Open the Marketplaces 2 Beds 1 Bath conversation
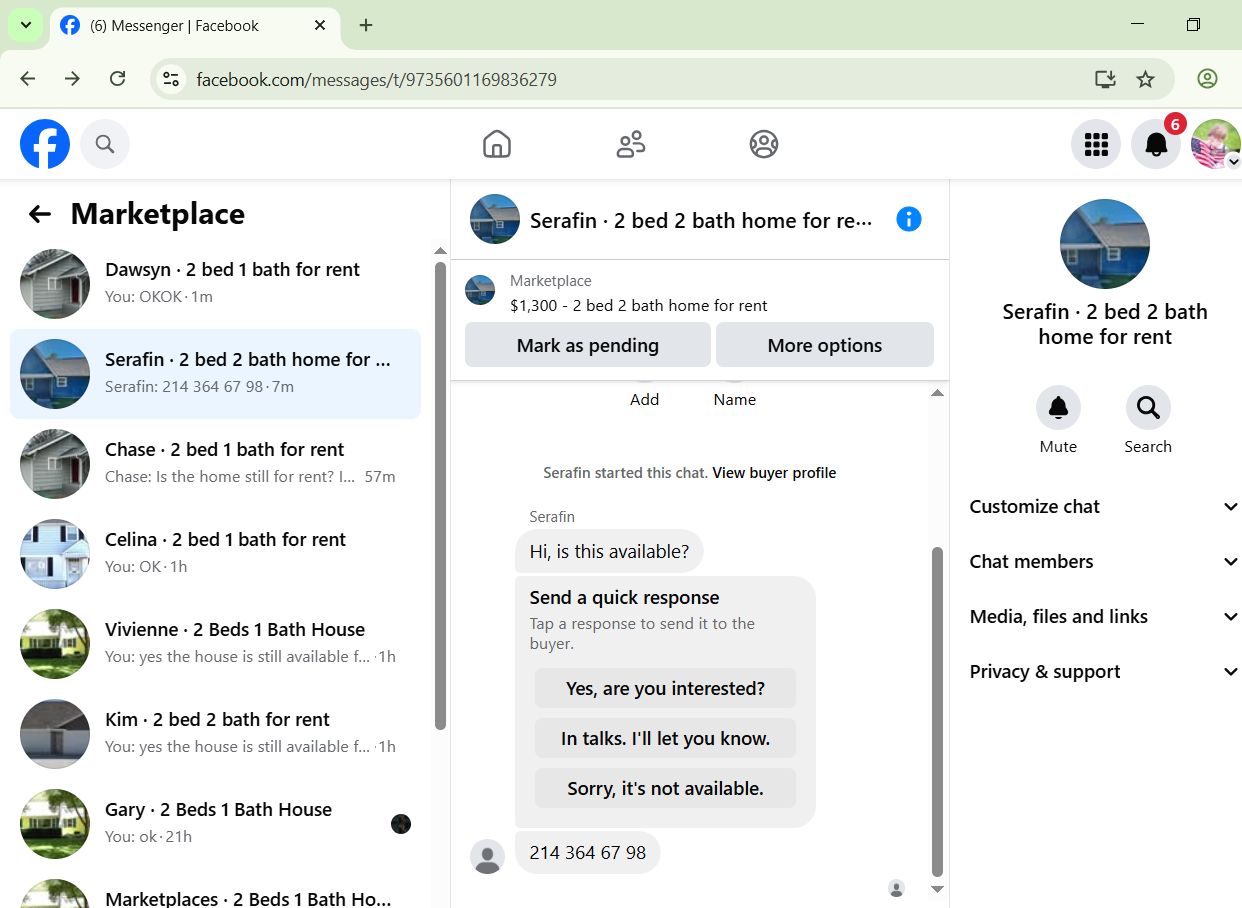This screenshot has height=908, width=1242. 215,891
